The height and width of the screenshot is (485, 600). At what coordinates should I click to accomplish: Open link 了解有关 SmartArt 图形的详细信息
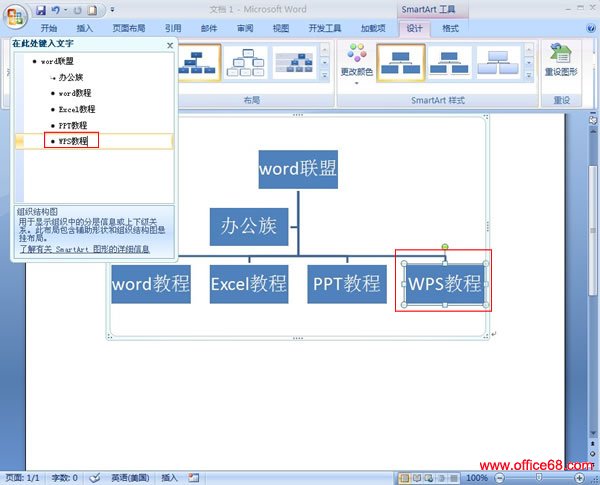[x=85, y=249]
